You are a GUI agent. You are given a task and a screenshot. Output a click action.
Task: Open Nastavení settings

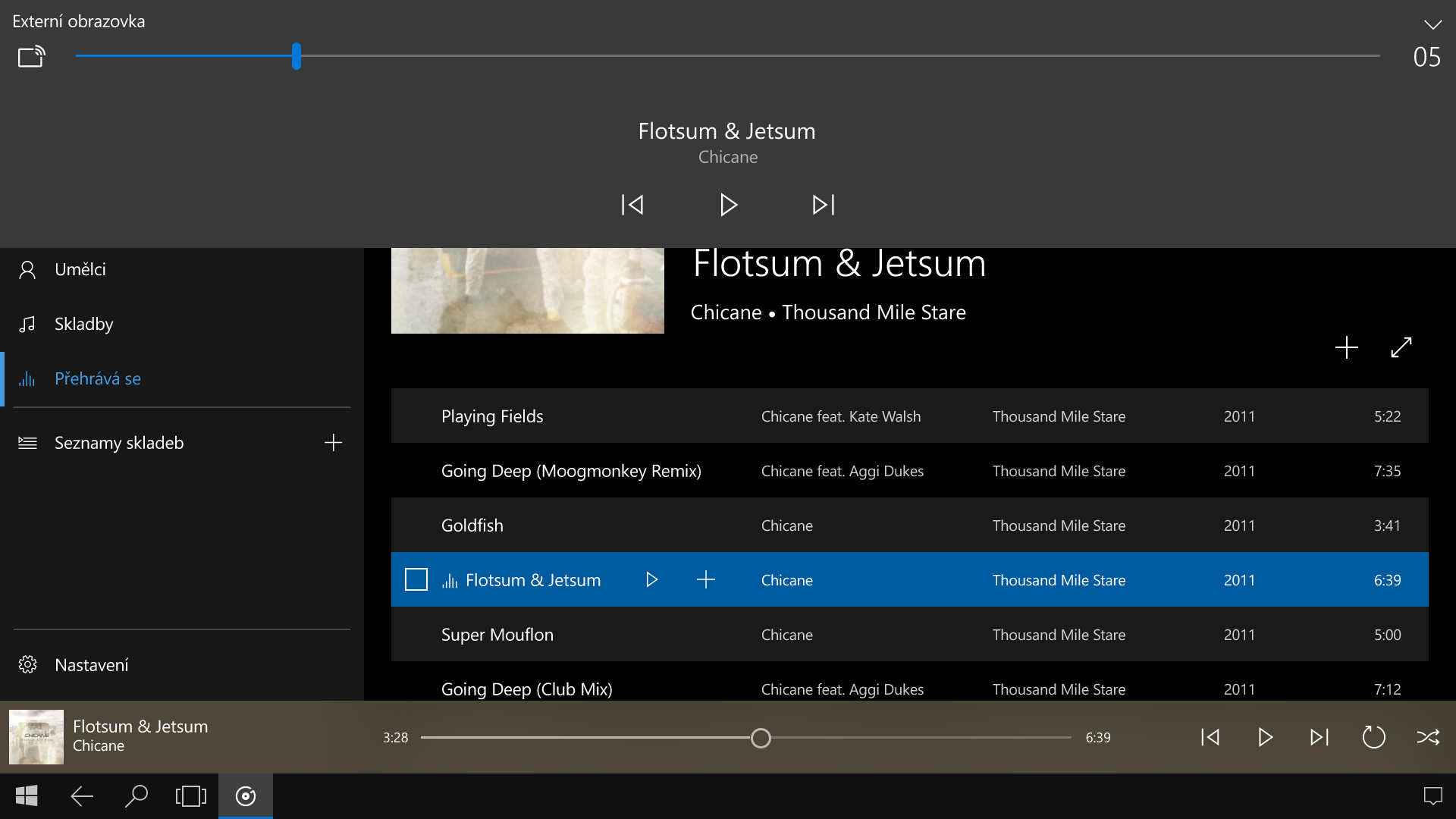91,665
